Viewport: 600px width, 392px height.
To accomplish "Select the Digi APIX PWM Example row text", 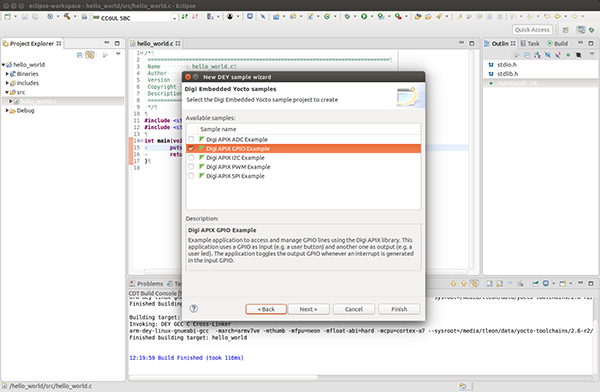I will click(238, 167).
